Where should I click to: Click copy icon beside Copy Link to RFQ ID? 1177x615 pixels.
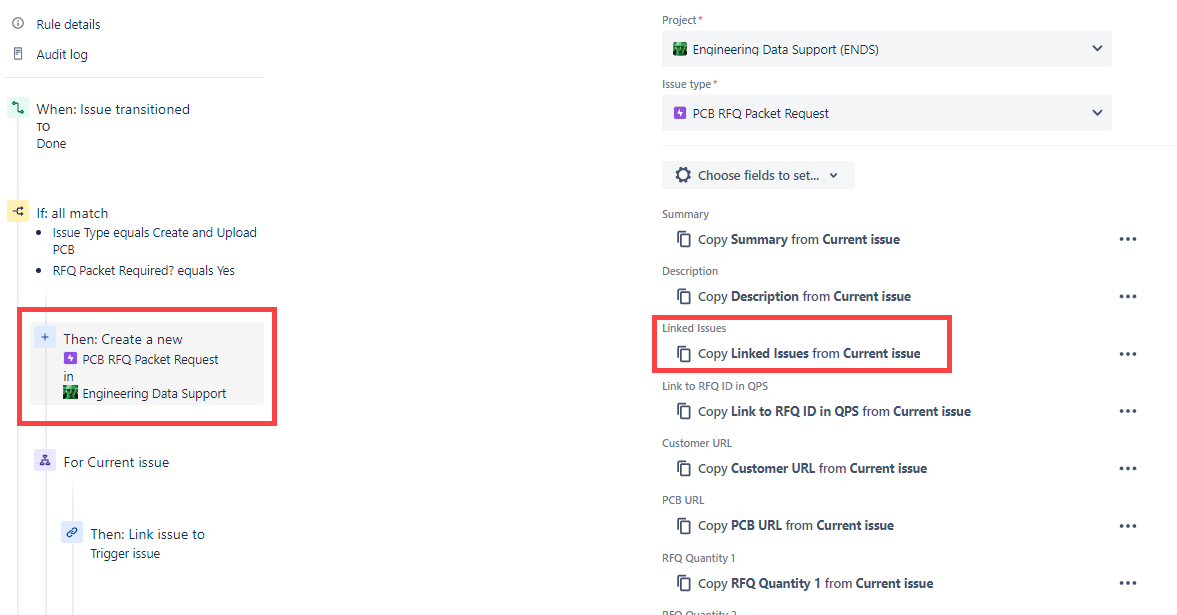click(x=684, y=412)
